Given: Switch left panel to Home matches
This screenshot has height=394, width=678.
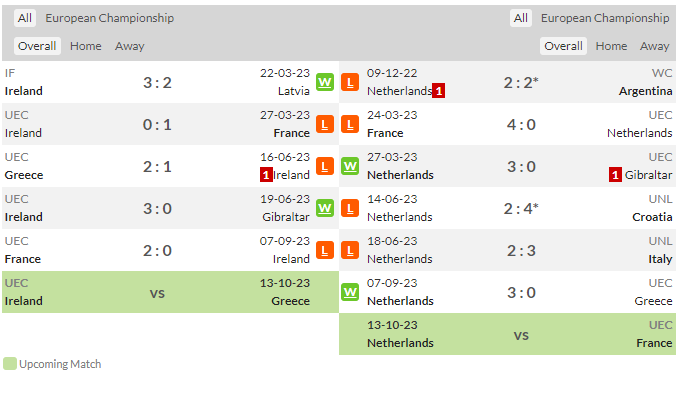Looking at the screenshot, I should click(x=86, y=46).
